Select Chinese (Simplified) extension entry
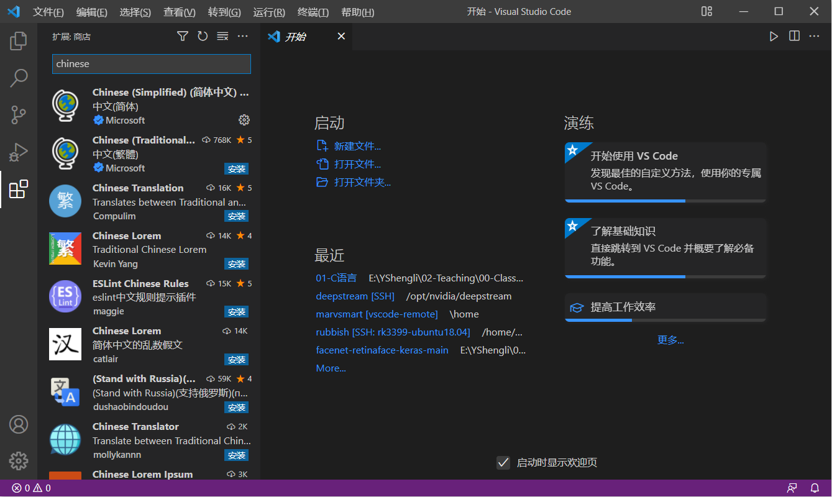The width and height of the screenshot is (832, 497). [x=150, y=106]
